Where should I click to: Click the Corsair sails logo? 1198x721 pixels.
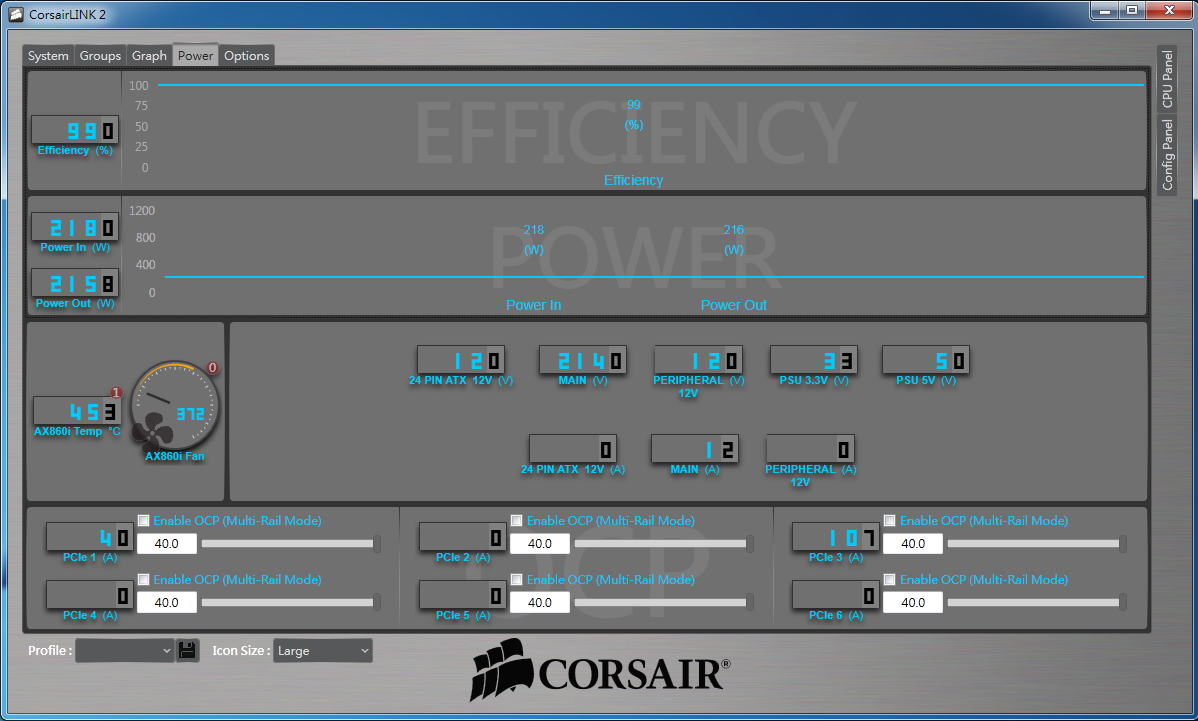(500, 670)
